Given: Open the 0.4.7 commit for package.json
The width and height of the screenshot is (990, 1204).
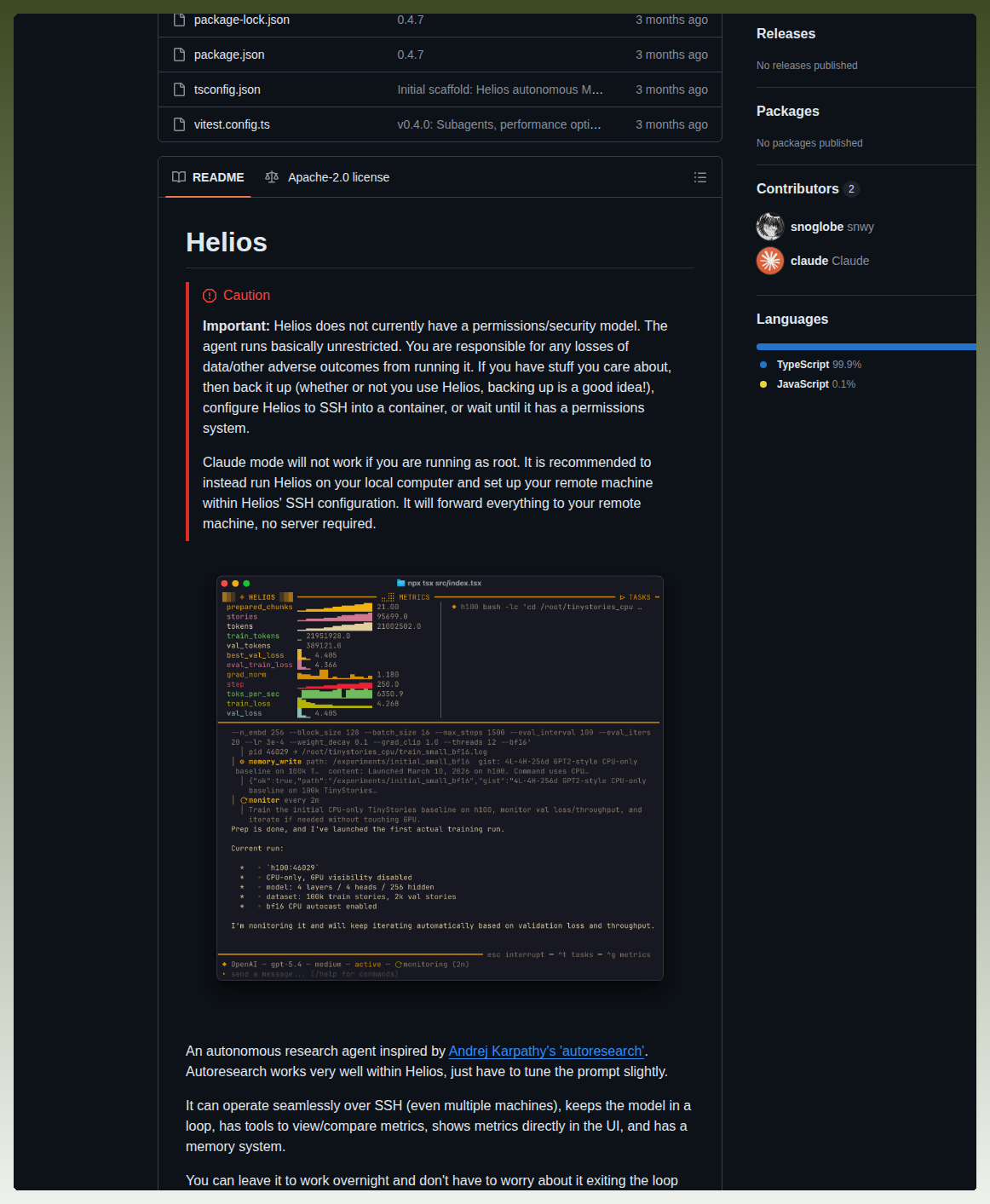Looking at the screenshot, I should 410,55.
